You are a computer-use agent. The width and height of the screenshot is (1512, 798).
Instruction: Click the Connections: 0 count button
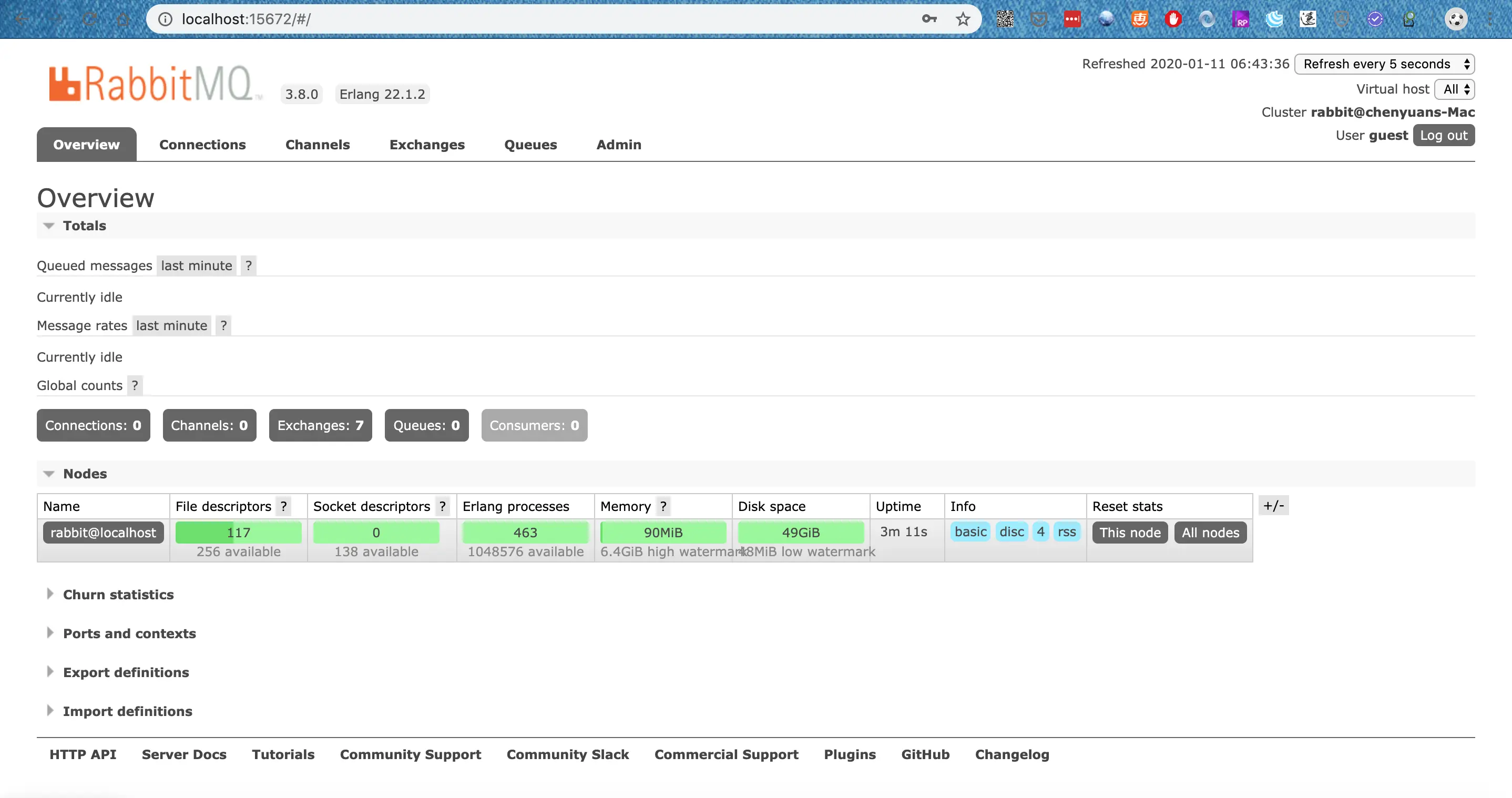coord(94,425)
